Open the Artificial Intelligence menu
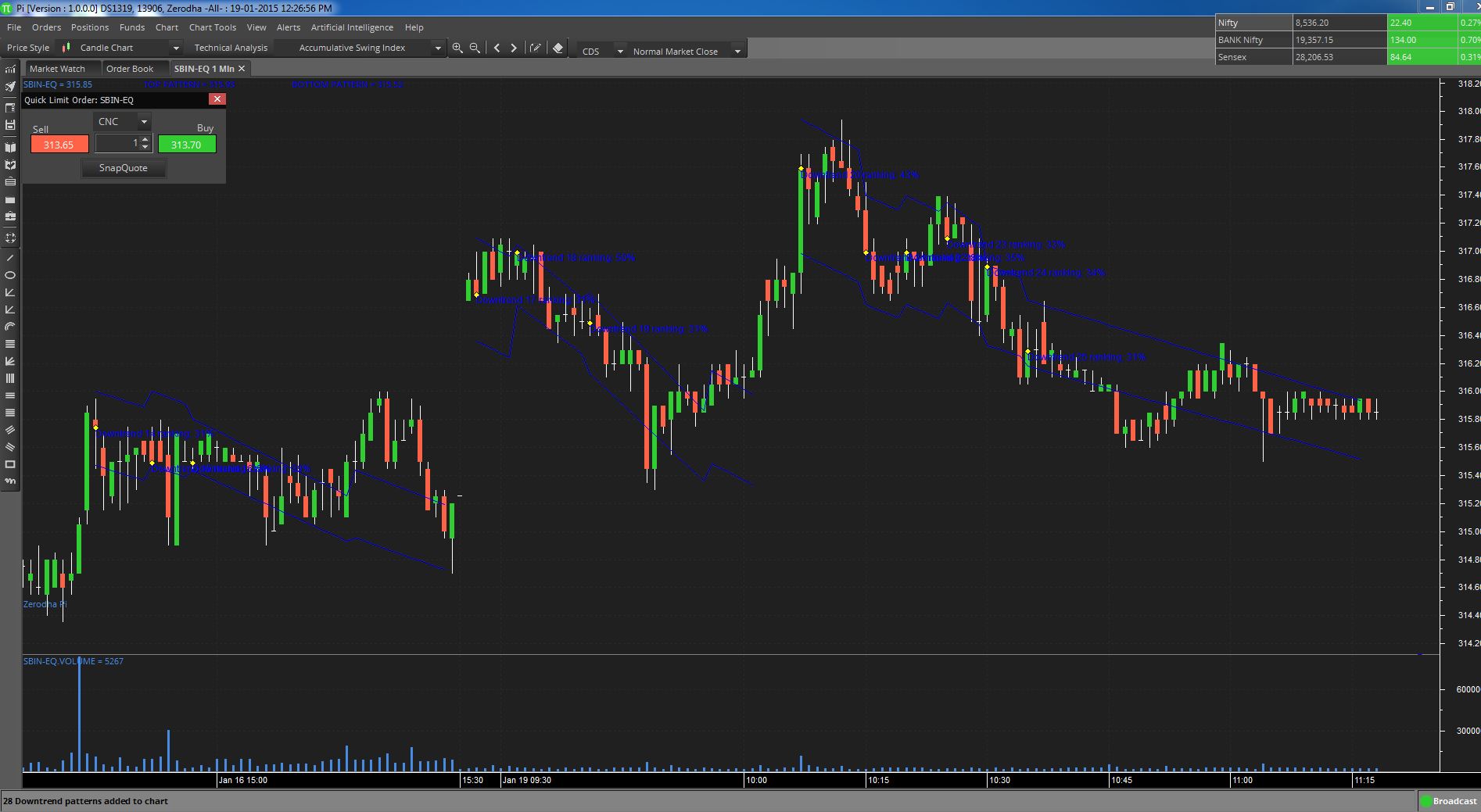 point(352,27)
